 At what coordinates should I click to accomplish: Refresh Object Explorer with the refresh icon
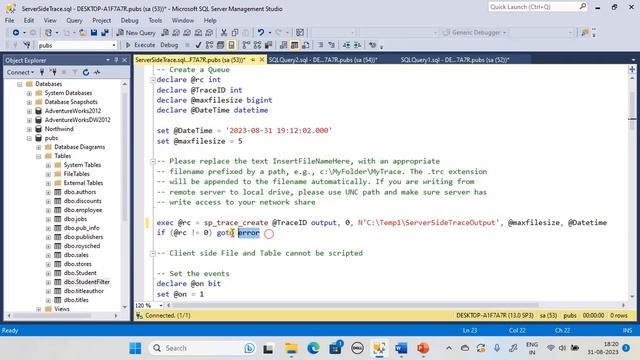(86, 72)
